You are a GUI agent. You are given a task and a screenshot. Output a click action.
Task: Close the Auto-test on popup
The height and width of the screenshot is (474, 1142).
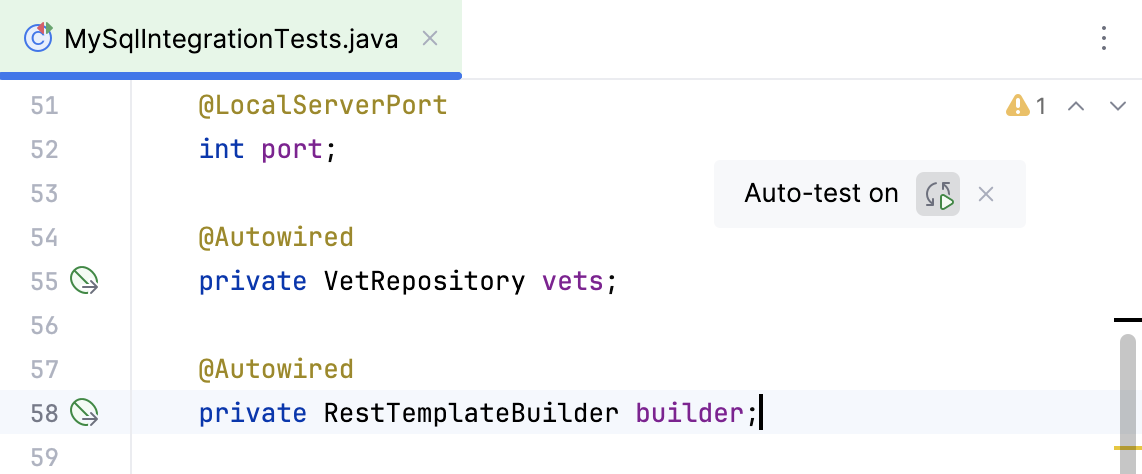point(986,194)
